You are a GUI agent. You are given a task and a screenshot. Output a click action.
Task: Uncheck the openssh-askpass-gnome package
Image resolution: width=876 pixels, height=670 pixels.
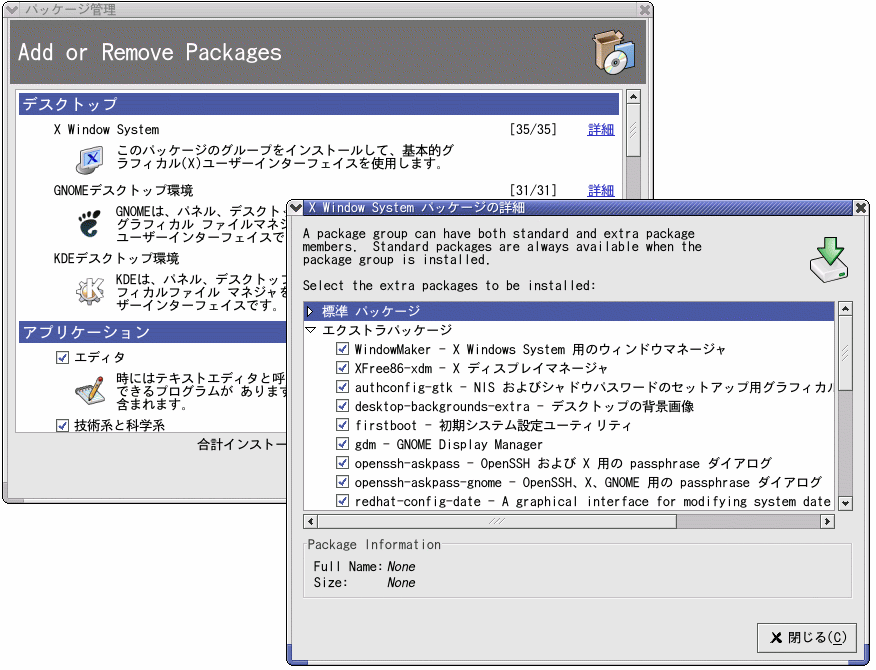pyautogui.click(x=342, y=482)
